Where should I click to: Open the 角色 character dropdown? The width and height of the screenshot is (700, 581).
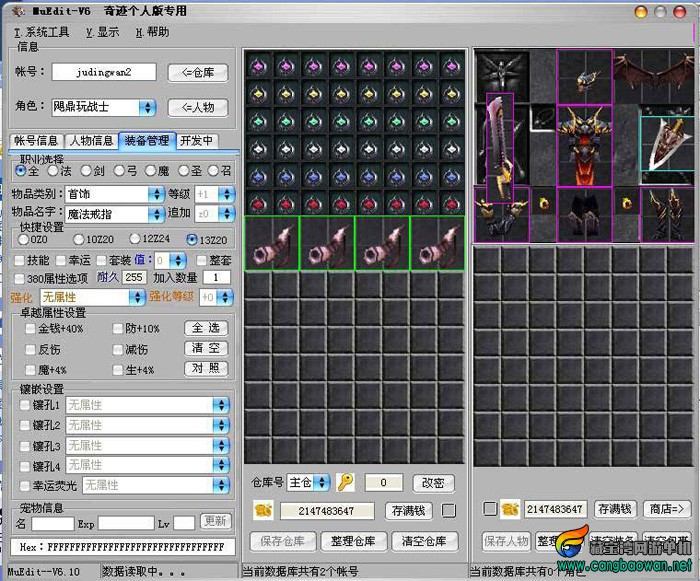147,107
